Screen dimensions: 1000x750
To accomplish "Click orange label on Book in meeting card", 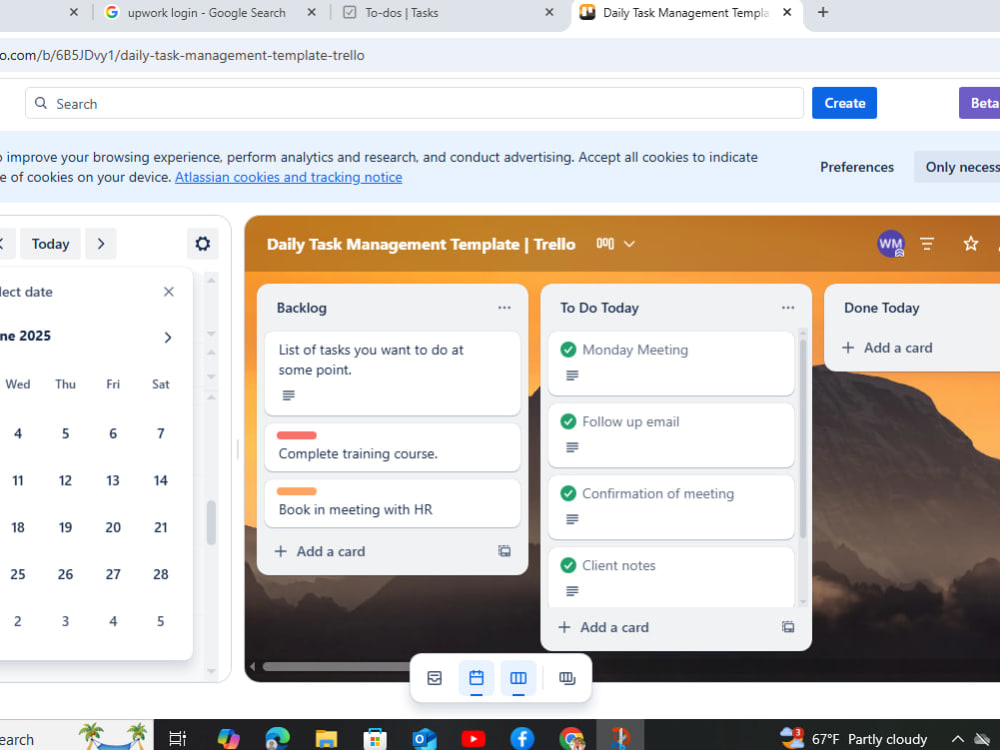I will click(297, 491).
